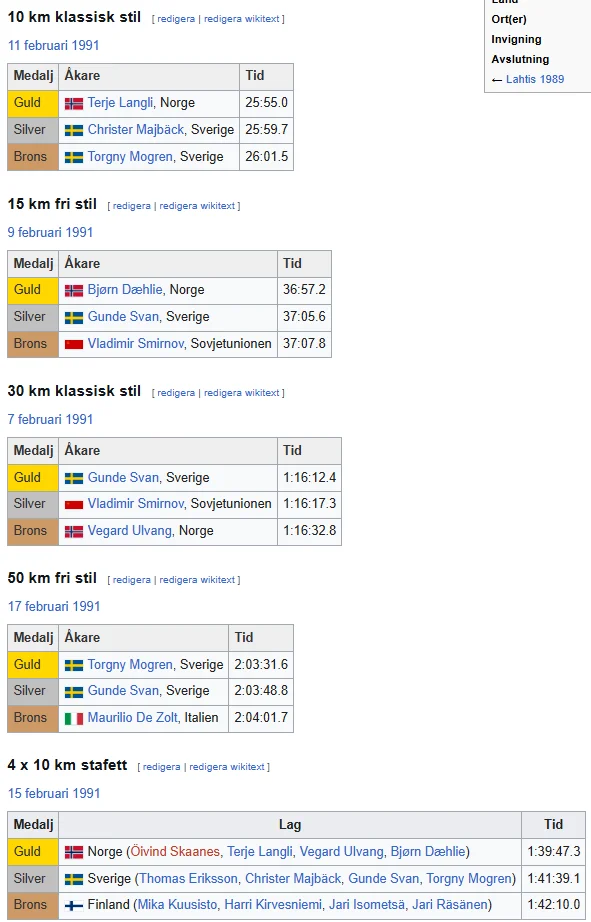The image size is (591, 922).
Task: Click the time 25:55.0 cell
Action: [x=266, y=103]
